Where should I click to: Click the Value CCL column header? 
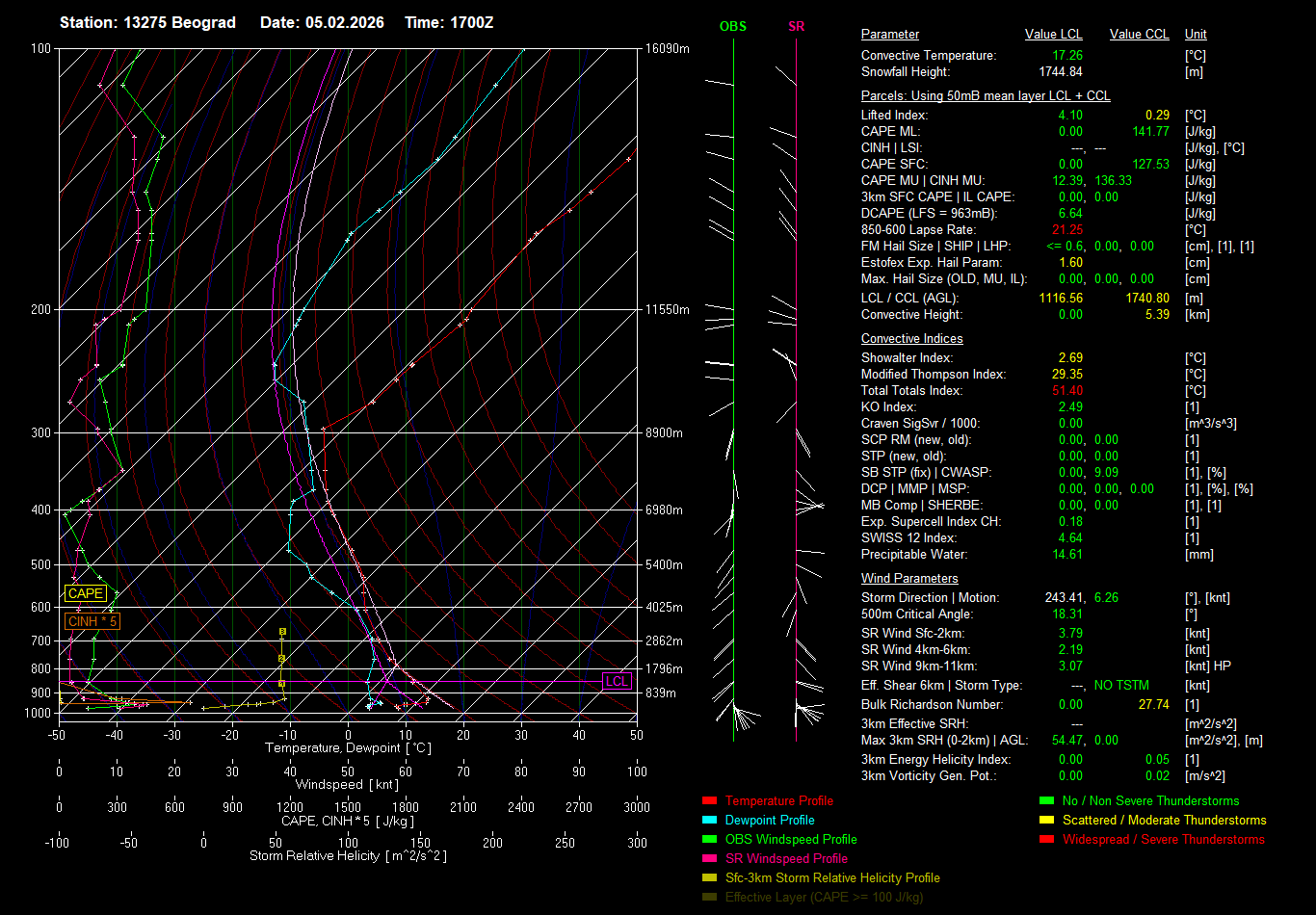click(1139, 35)
